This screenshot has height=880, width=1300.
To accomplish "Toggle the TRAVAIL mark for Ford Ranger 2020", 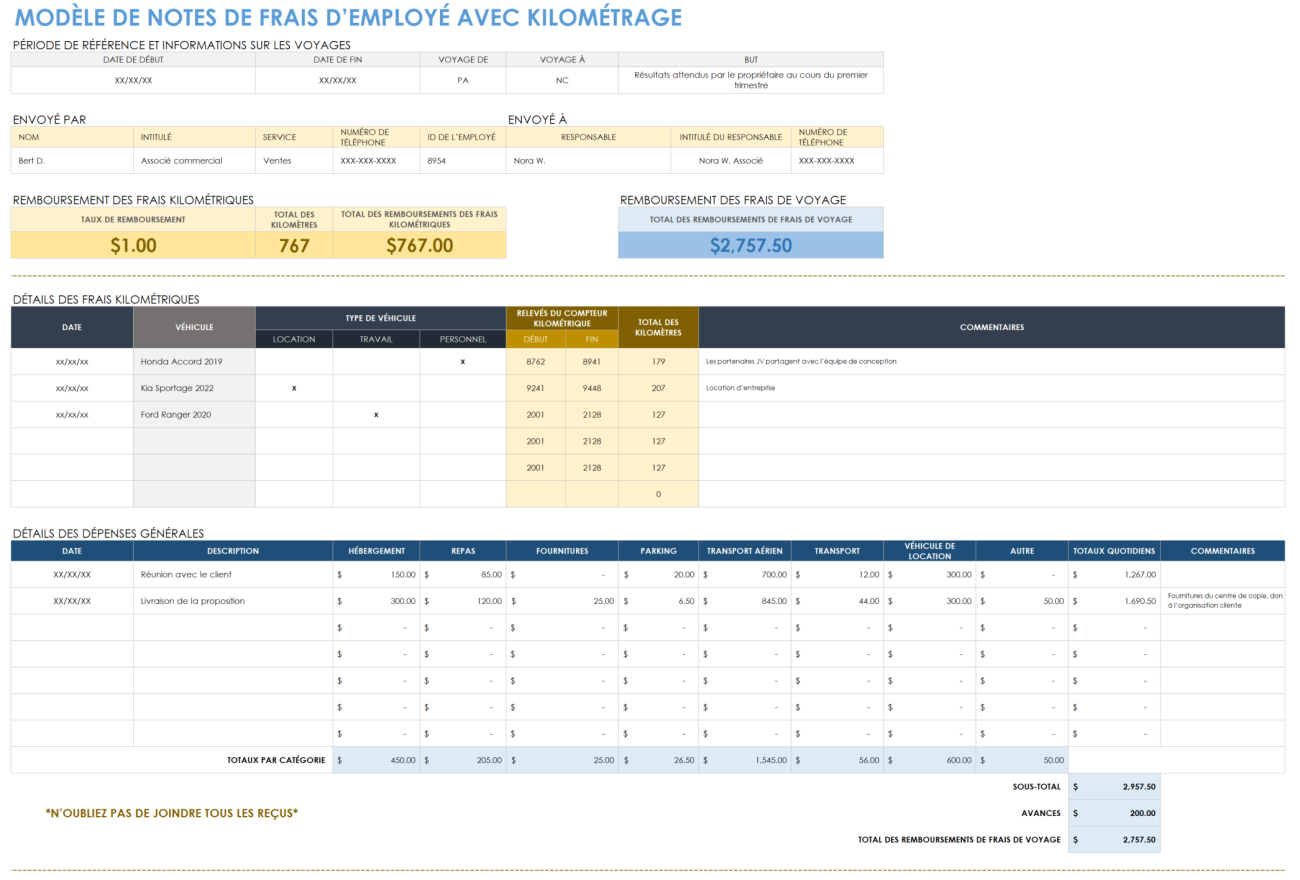I will click(x=376, y=414).
